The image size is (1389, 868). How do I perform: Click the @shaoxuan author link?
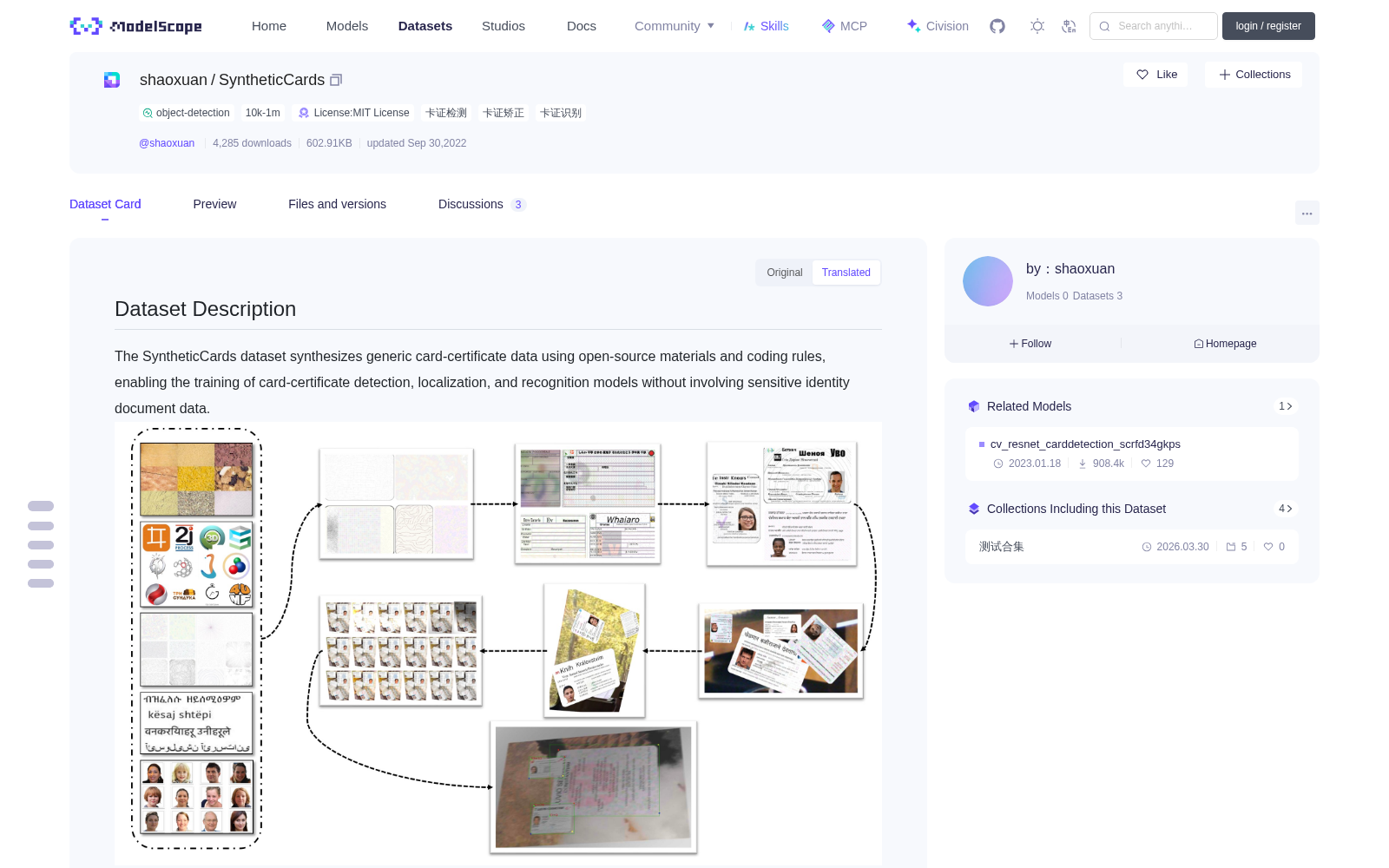pos(167,143)
